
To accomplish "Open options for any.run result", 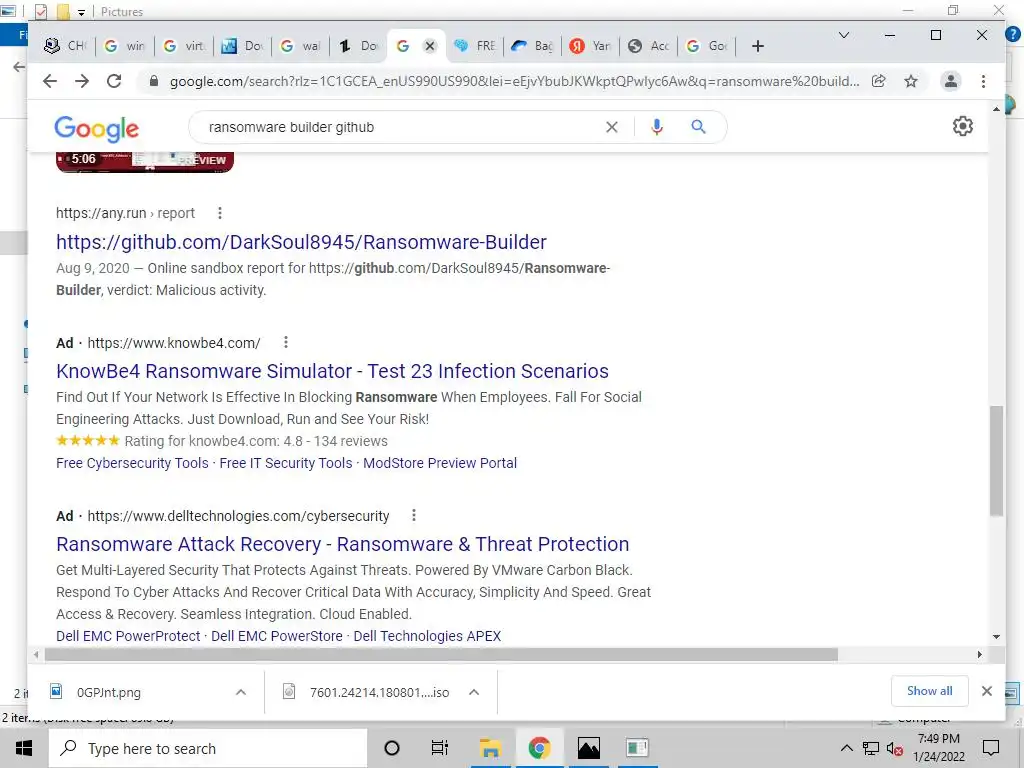I will [x=220, y=213].
